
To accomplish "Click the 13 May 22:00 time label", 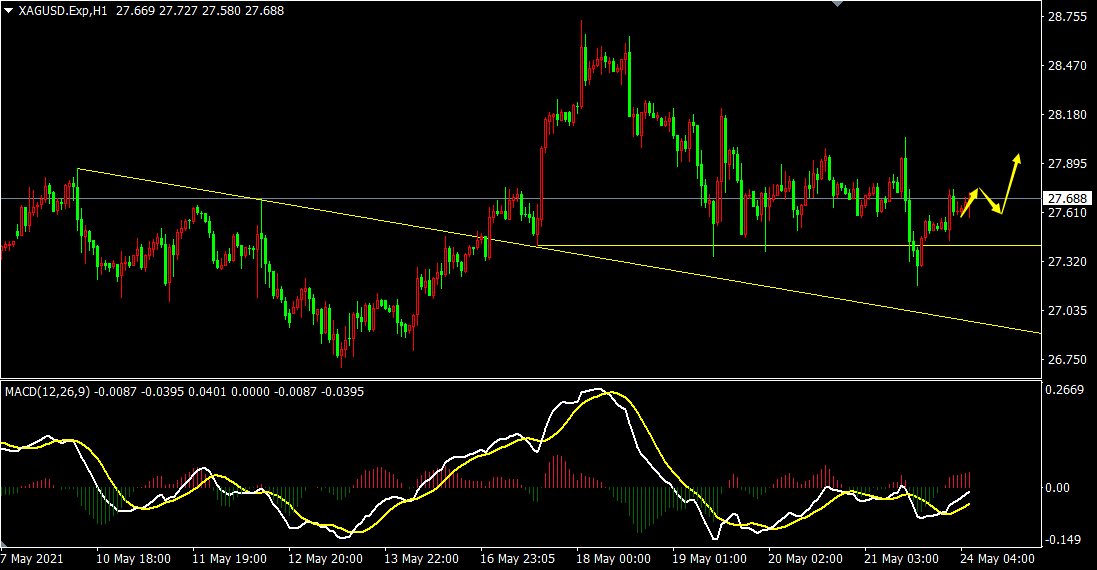I will click(423, 559).
